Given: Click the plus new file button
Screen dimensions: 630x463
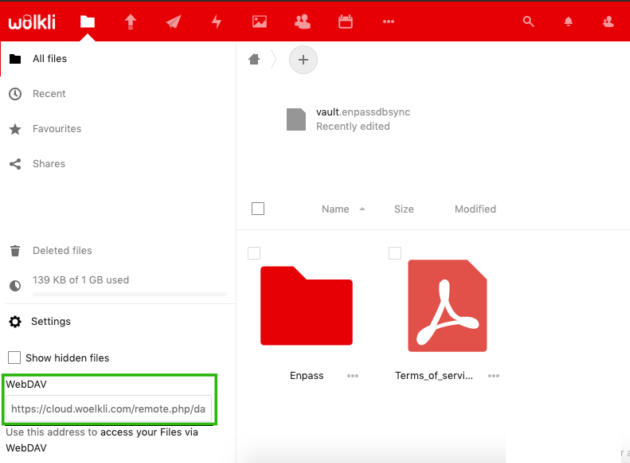Looking at the screenshot, I should 303,60.
